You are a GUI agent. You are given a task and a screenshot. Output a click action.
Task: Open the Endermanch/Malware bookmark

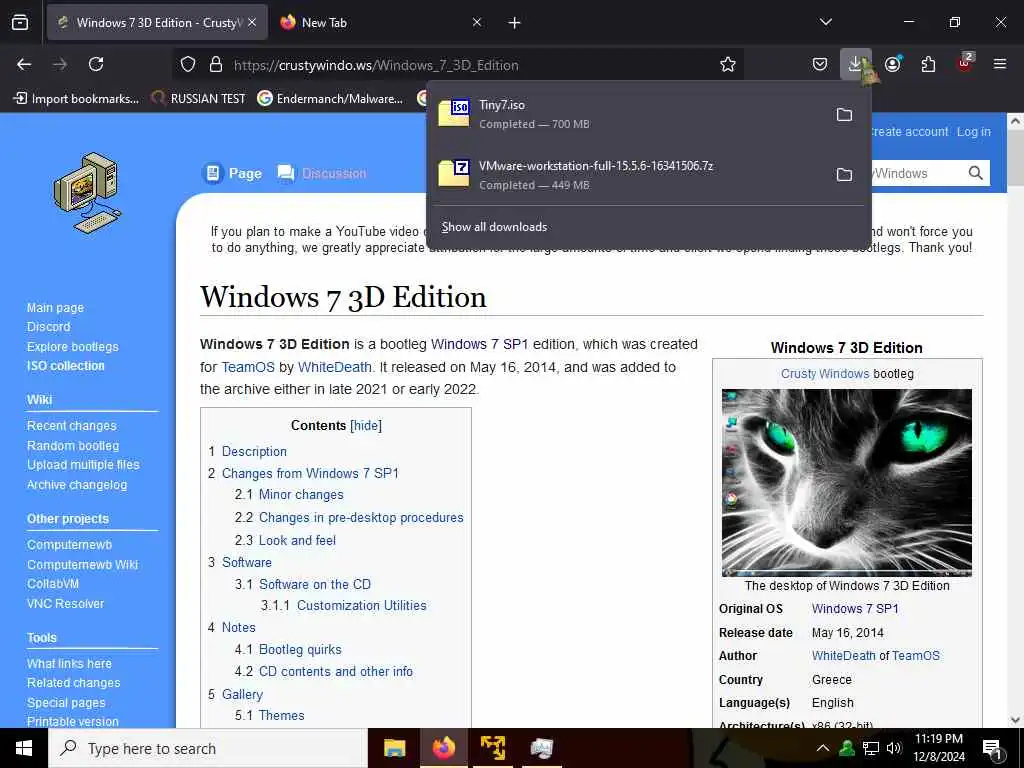click(x=330, y=99)
